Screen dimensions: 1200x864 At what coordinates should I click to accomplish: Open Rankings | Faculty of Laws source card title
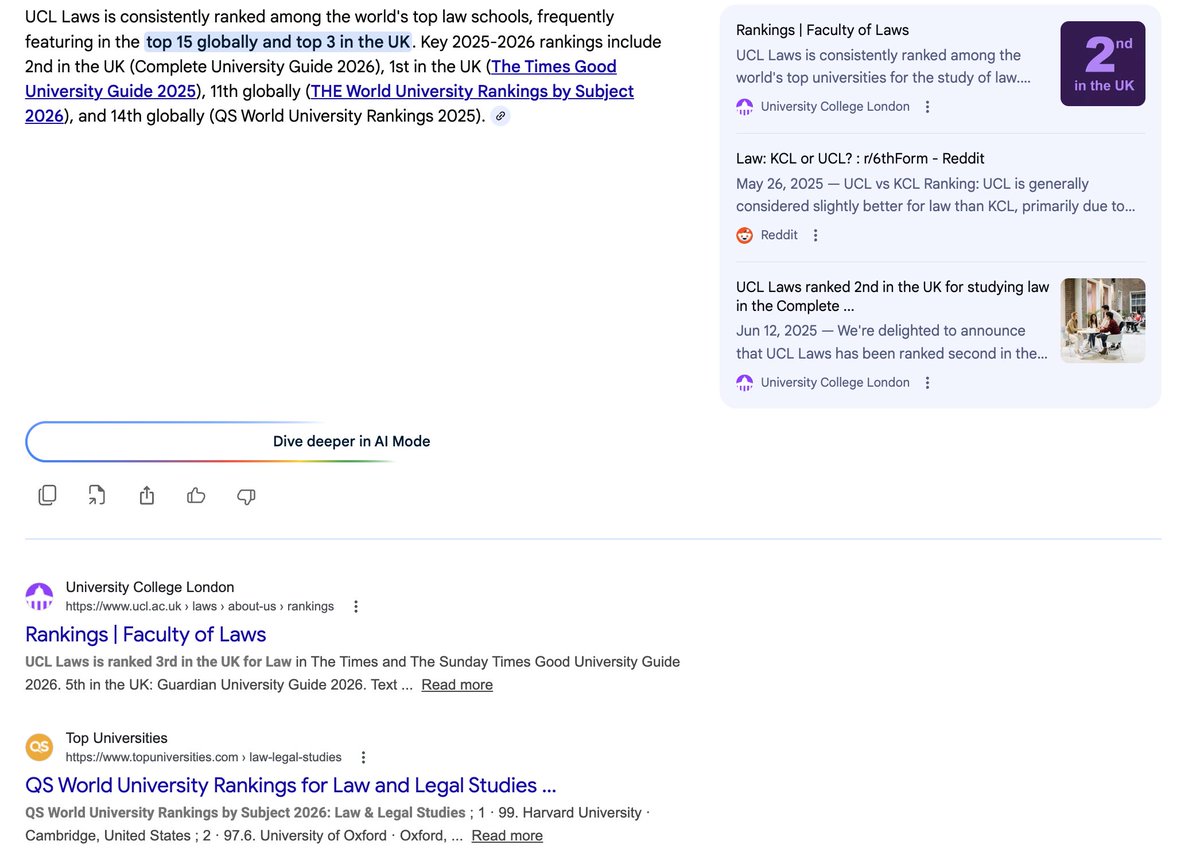822,30
